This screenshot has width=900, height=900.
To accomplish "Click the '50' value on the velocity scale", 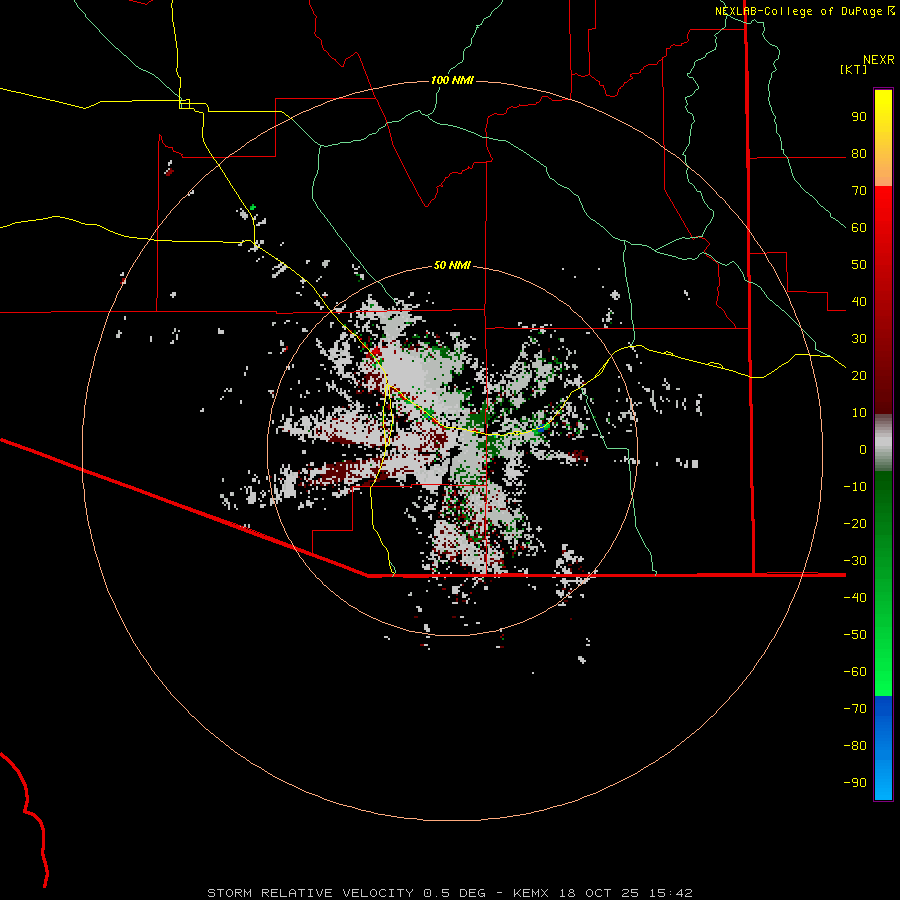I will pos(859,265).
